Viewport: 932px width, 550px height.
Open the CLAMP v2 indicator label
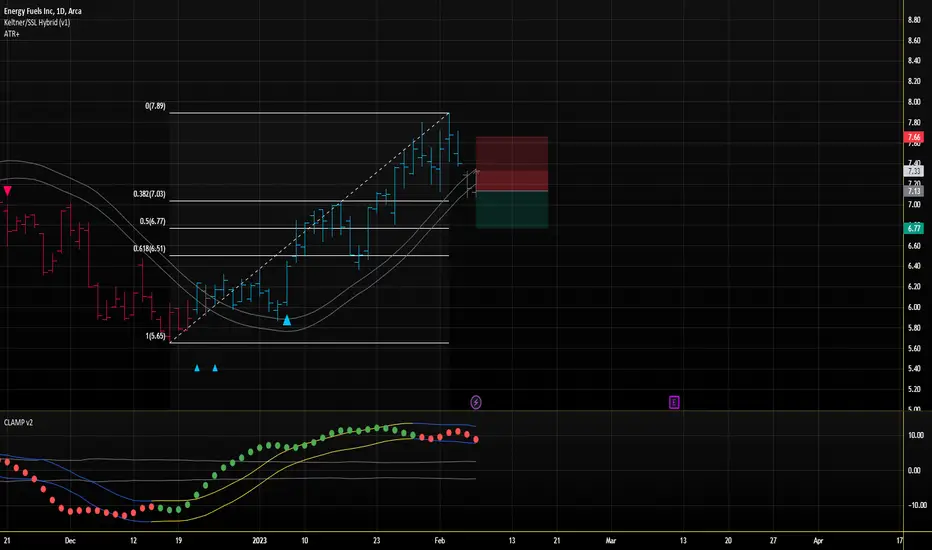(18, 423)
